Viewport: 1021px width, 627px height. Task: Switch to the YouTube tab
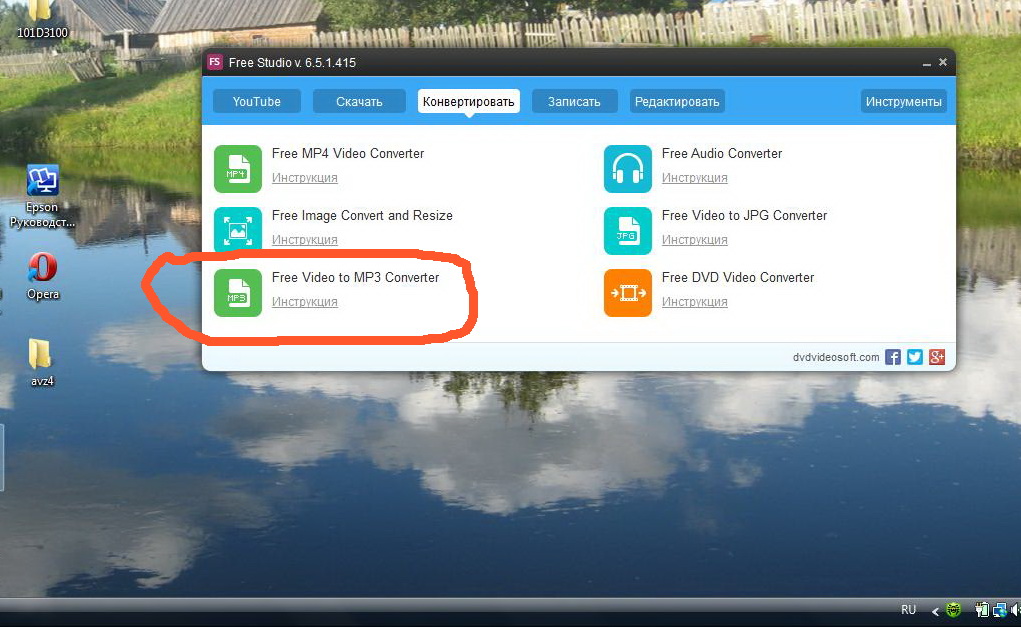(257, 102)
